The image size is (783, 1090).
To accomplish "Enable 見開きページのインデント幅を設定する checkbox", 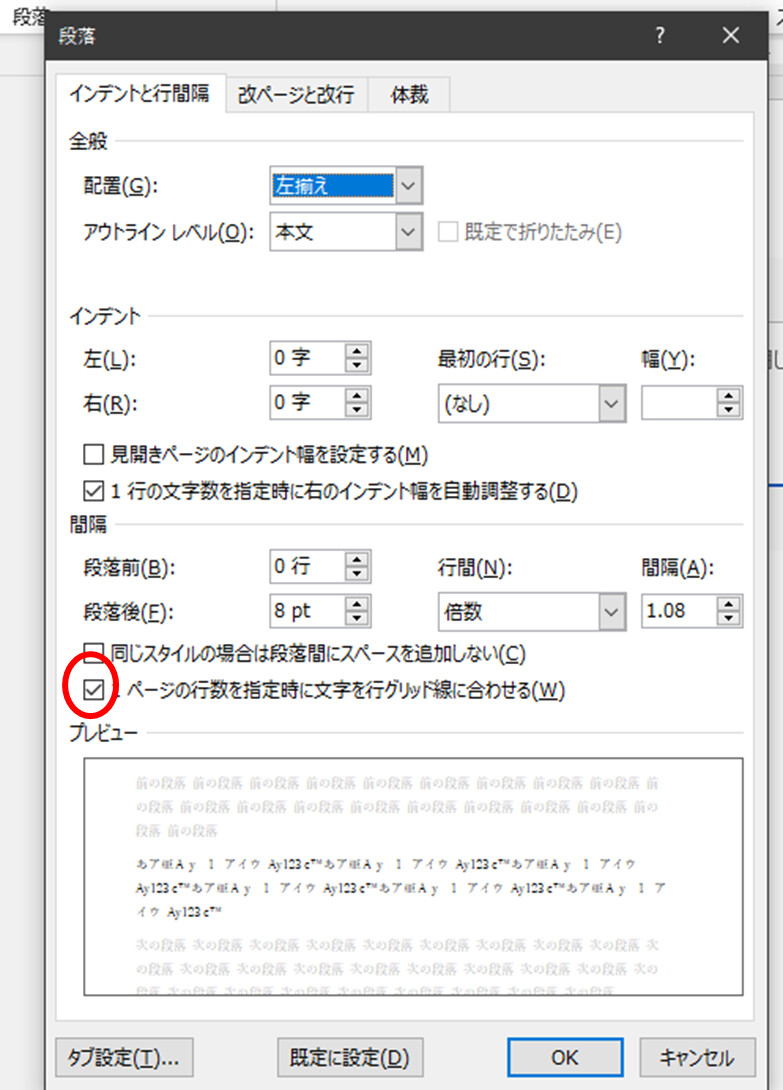I will coord(93,455).
